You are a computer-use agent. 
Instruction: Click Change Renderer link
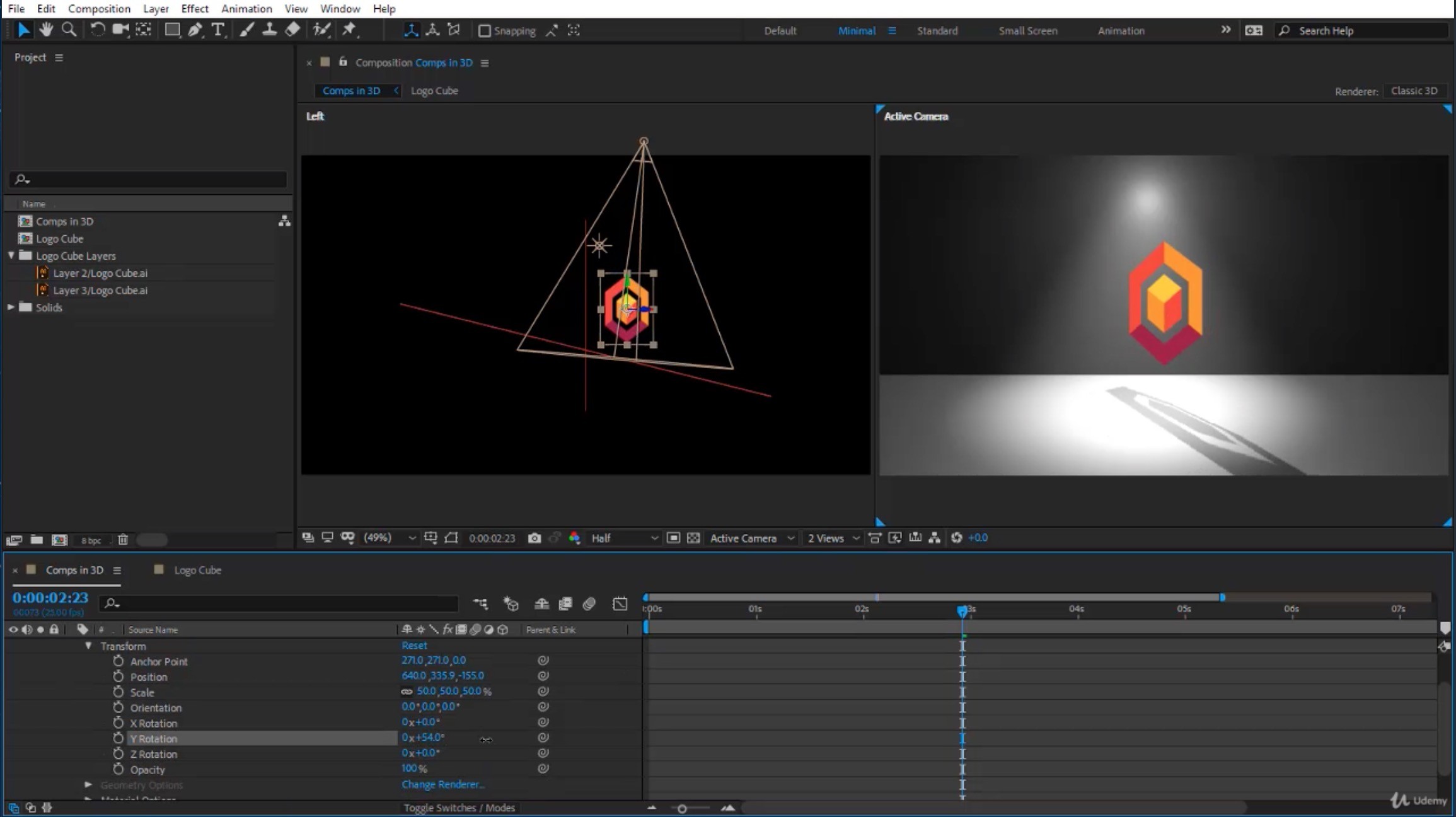(443, 785)
